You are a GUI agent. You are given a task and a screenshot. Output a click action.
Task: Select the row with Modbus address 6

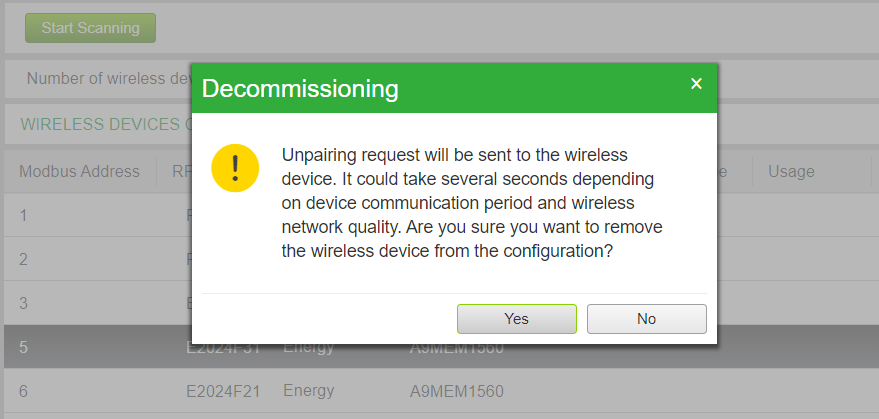click(x=440, y=391)
